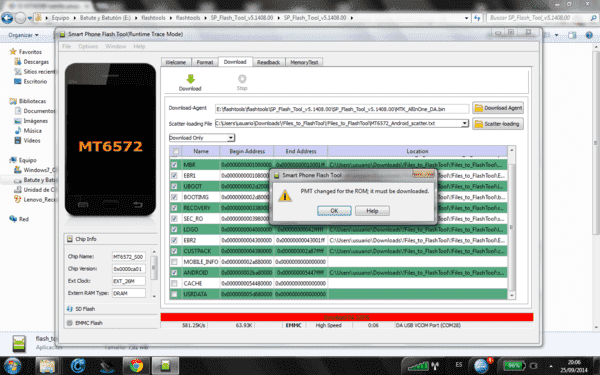Open the Options menu

[88, 46]
